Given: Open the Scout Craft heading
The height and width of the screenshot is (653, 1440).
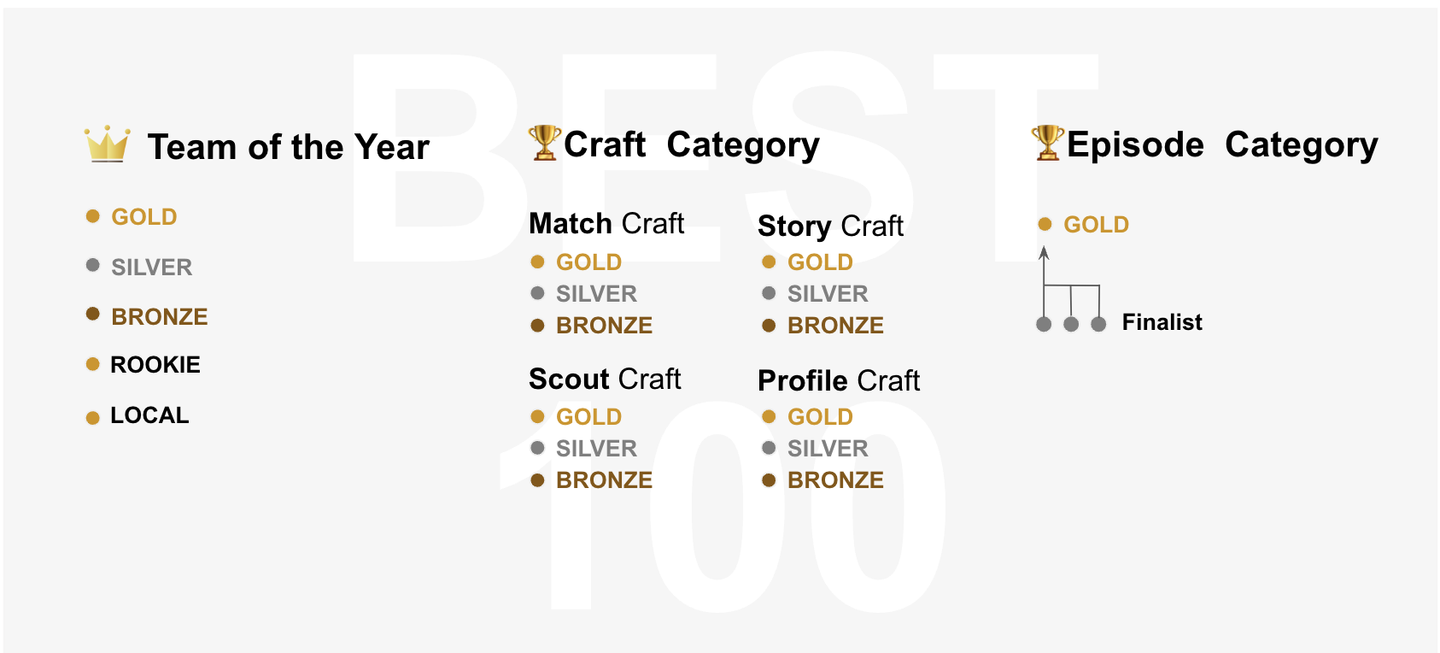Looking at the screenshot, I should (604, 379).
